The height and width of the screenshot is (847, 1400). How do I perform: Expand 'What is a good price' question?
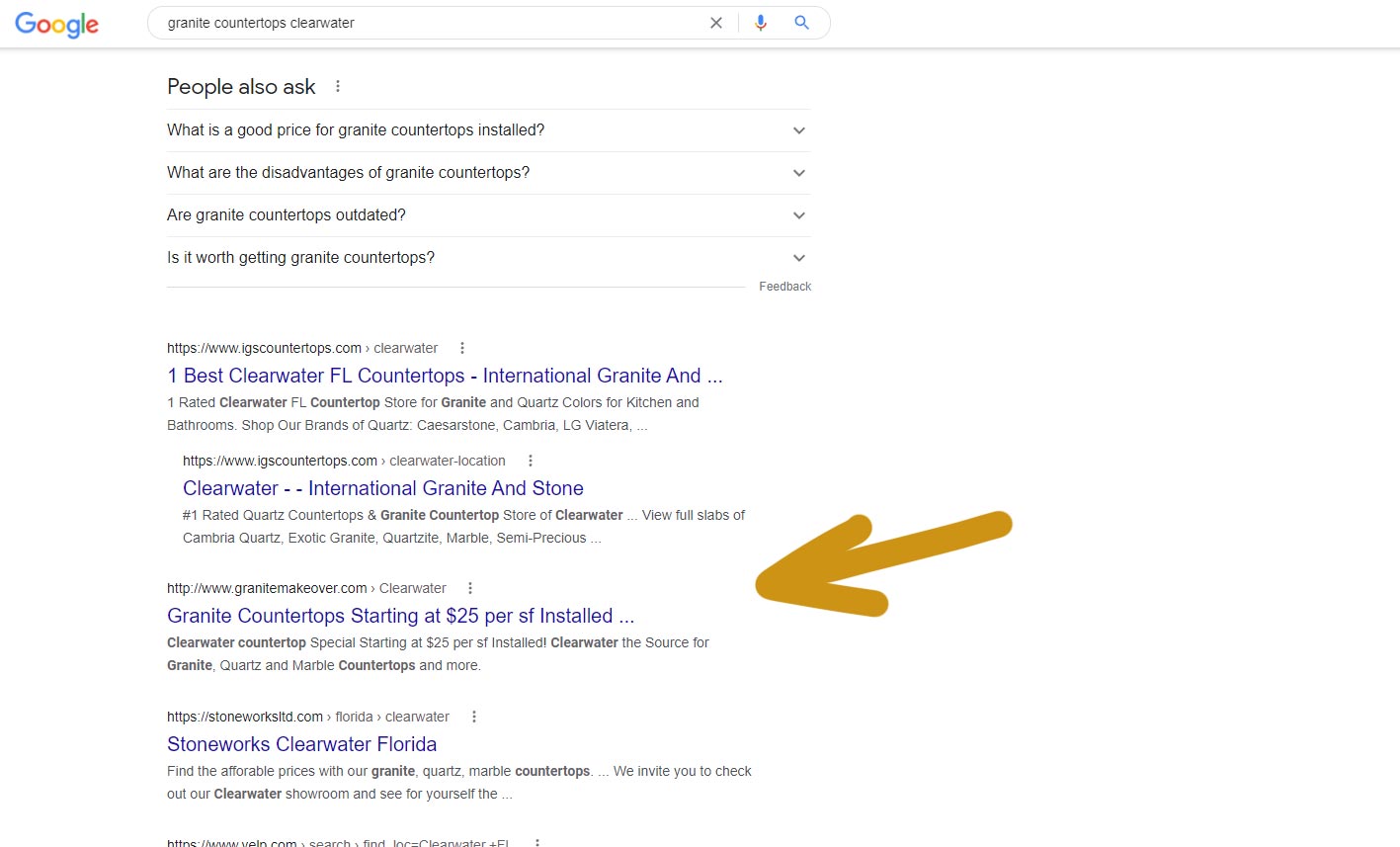click(x=488, y=130)
